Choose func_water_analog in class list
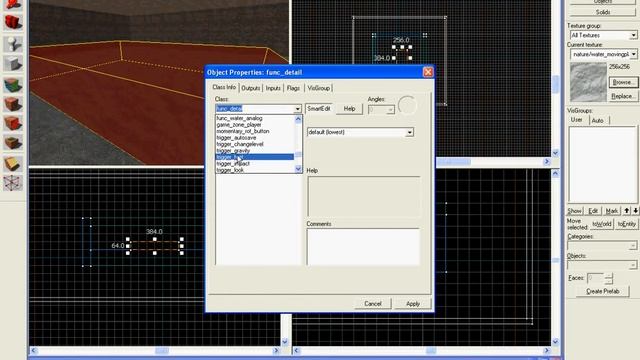The image size is (640, 360). (255, 118)
